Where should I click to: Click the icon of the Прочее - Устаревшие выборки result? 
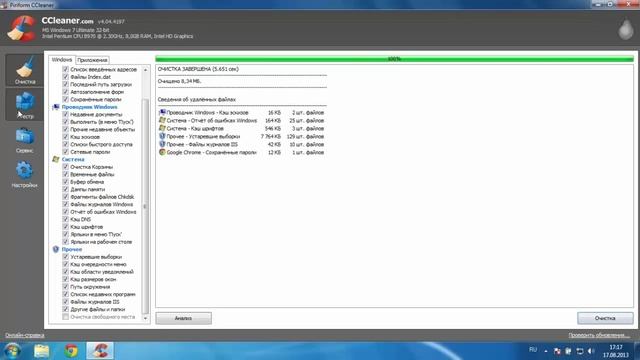(162, 136)
